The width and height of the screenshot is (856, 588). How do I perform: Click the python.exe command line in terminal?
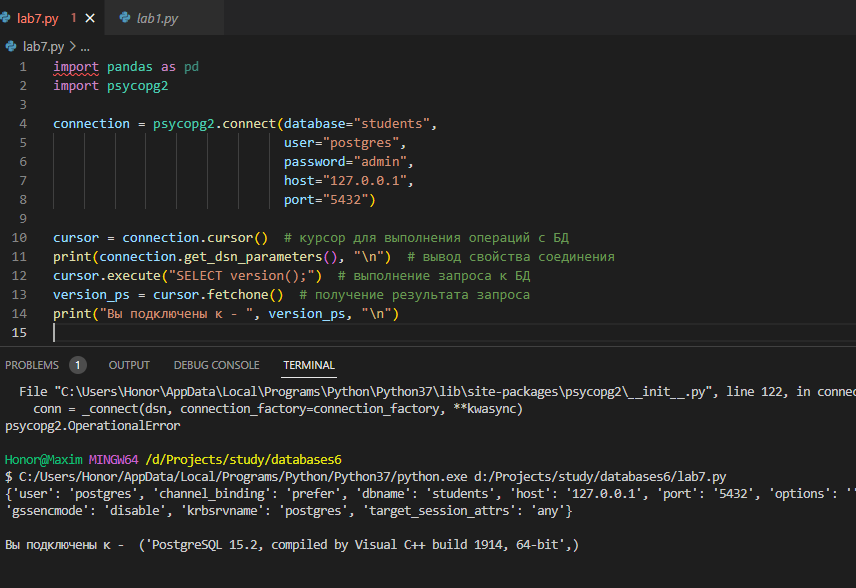pyautogui.click(x=366, y=477)
